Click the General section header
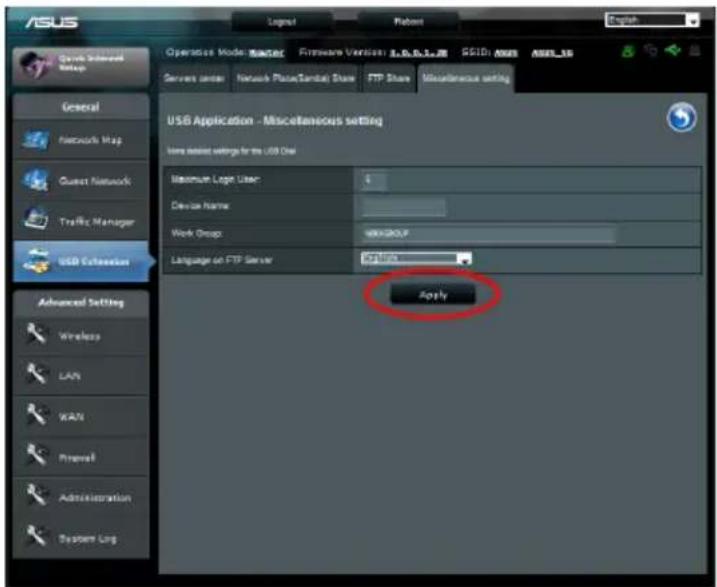717x587 pixels. coord(81,107)
